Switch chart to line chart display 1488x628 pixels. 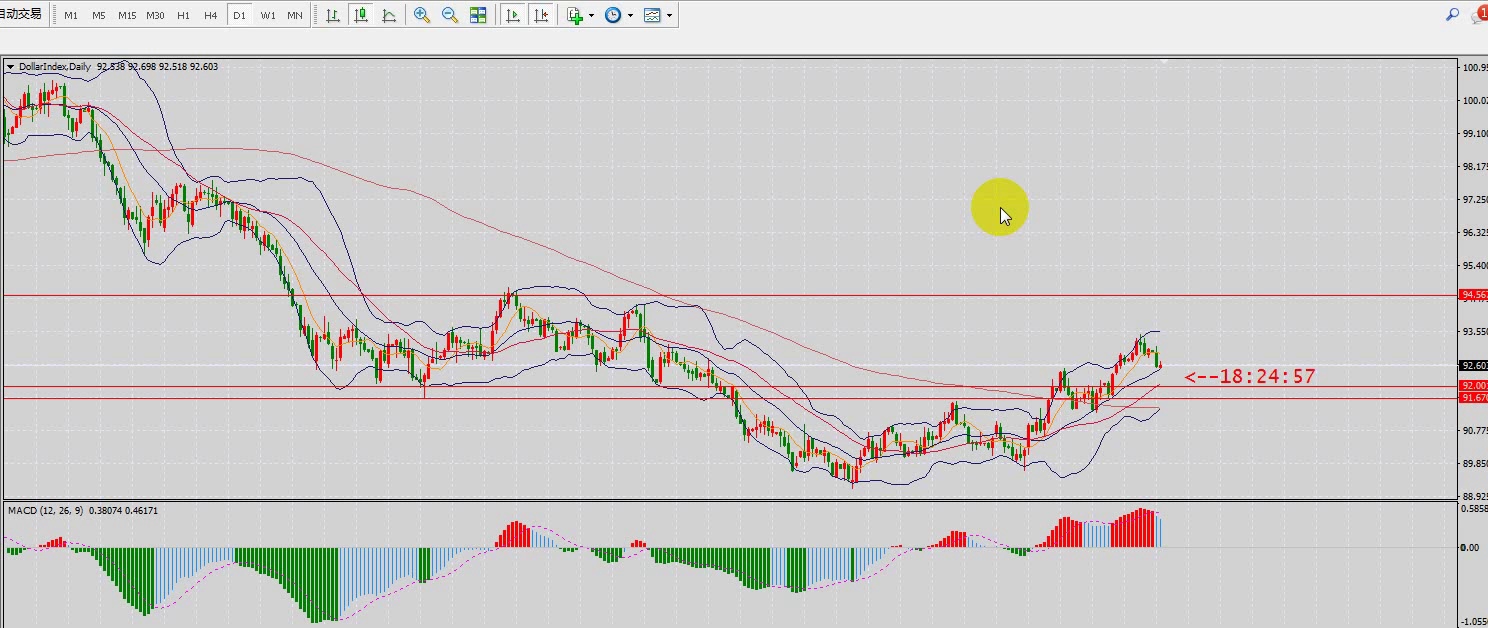click(x=388, y=15)
